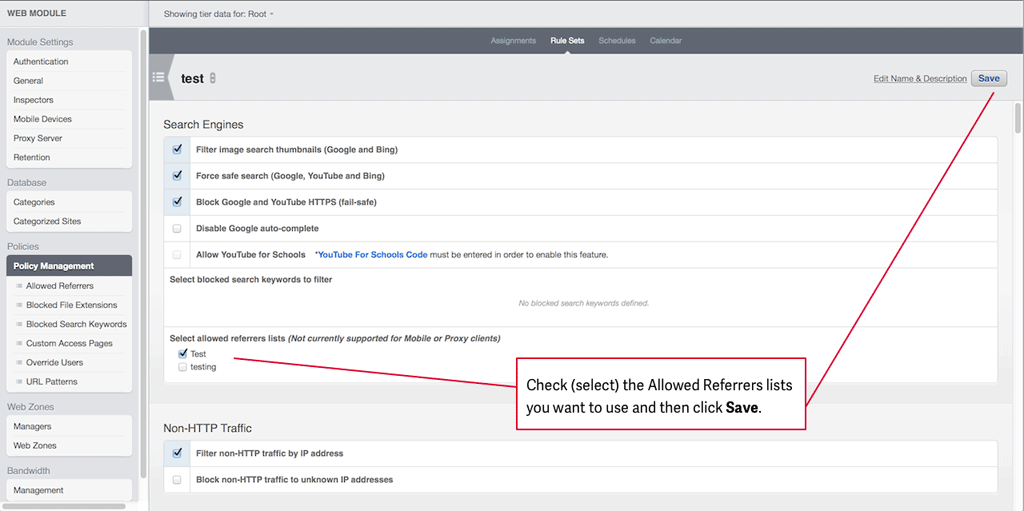The image size is (1024, 511).
Task: Toggle Force safe search checkbox
Action: coord(176,176)
